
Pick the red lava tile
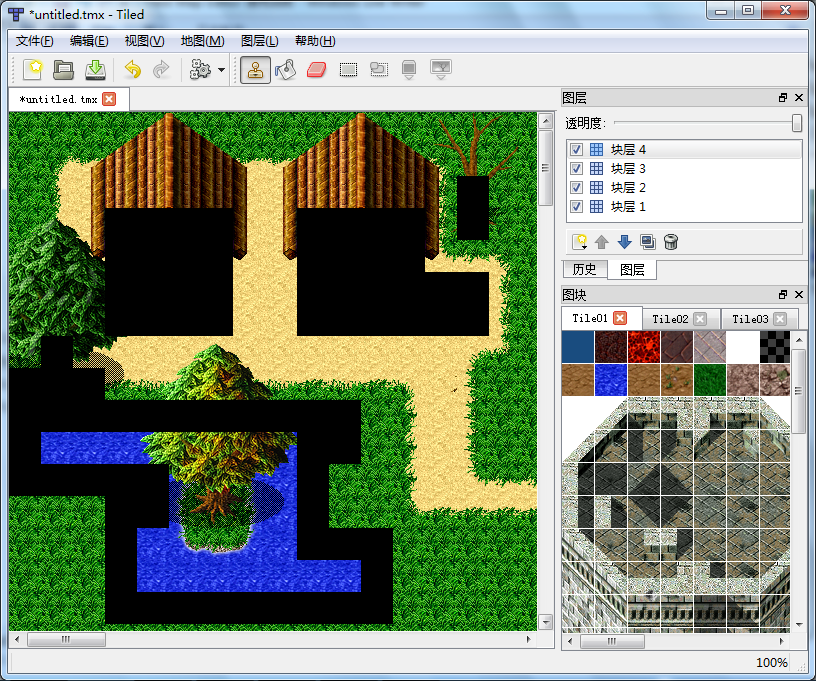click(643, 346)
